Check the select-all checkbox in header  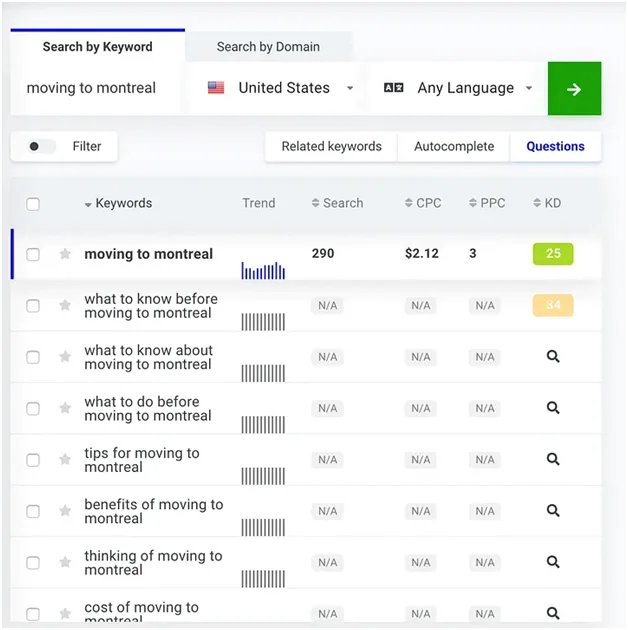pos(33,204)
